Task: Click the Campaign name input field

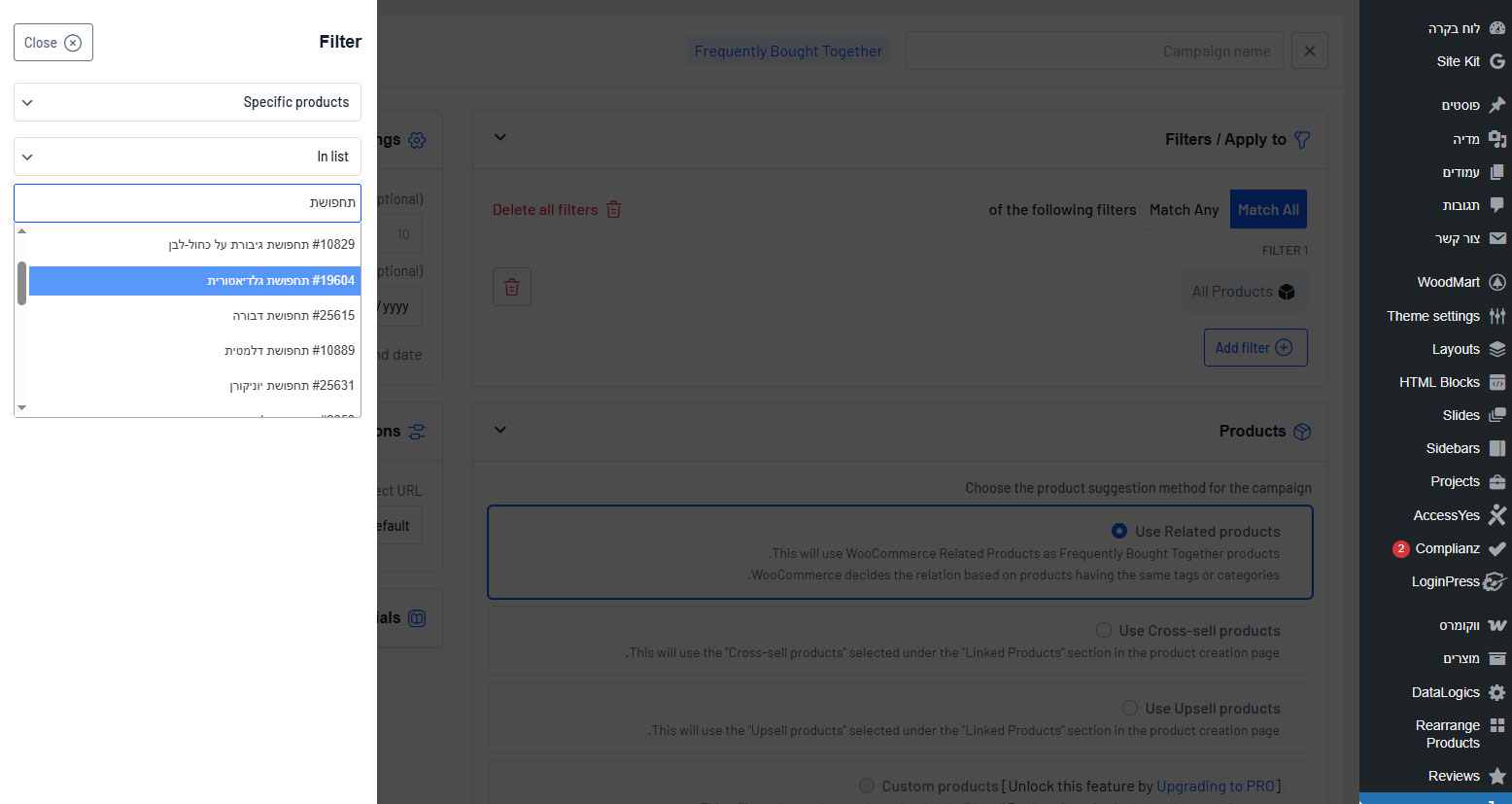Action: tap(1093, 51)
